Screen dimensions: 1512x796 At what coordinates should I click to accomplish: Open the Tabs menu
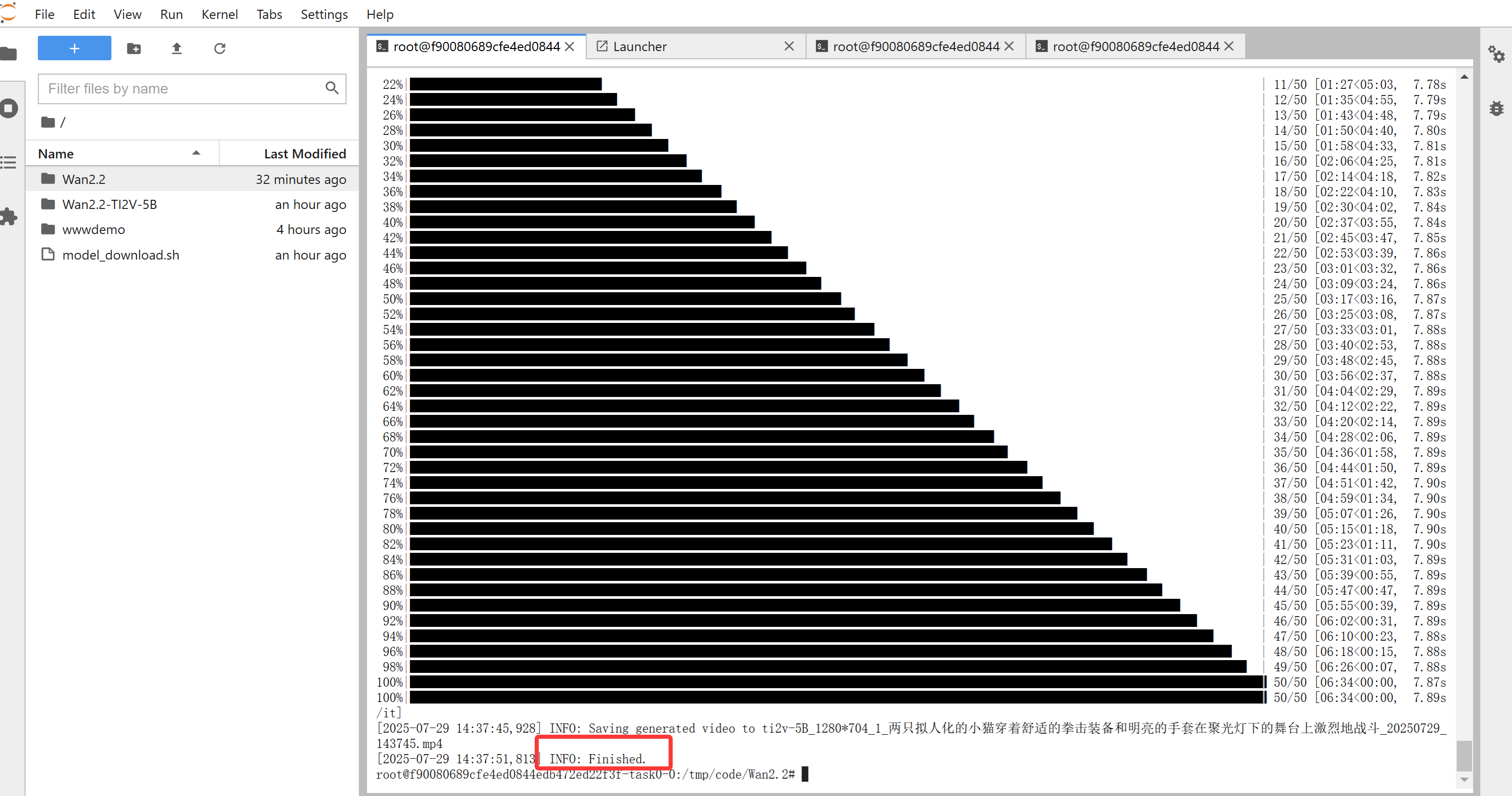pyautogui.click(x=269, y=14)
